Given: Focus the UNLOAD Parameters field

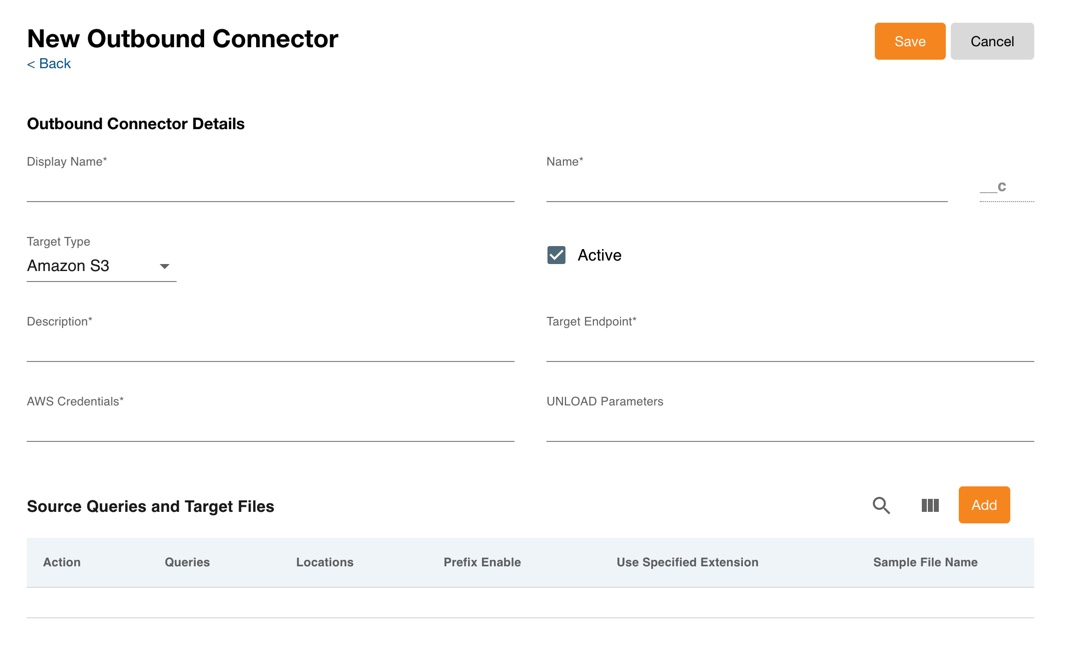Looking at the screenshot, I should click(x=789, y=427).
